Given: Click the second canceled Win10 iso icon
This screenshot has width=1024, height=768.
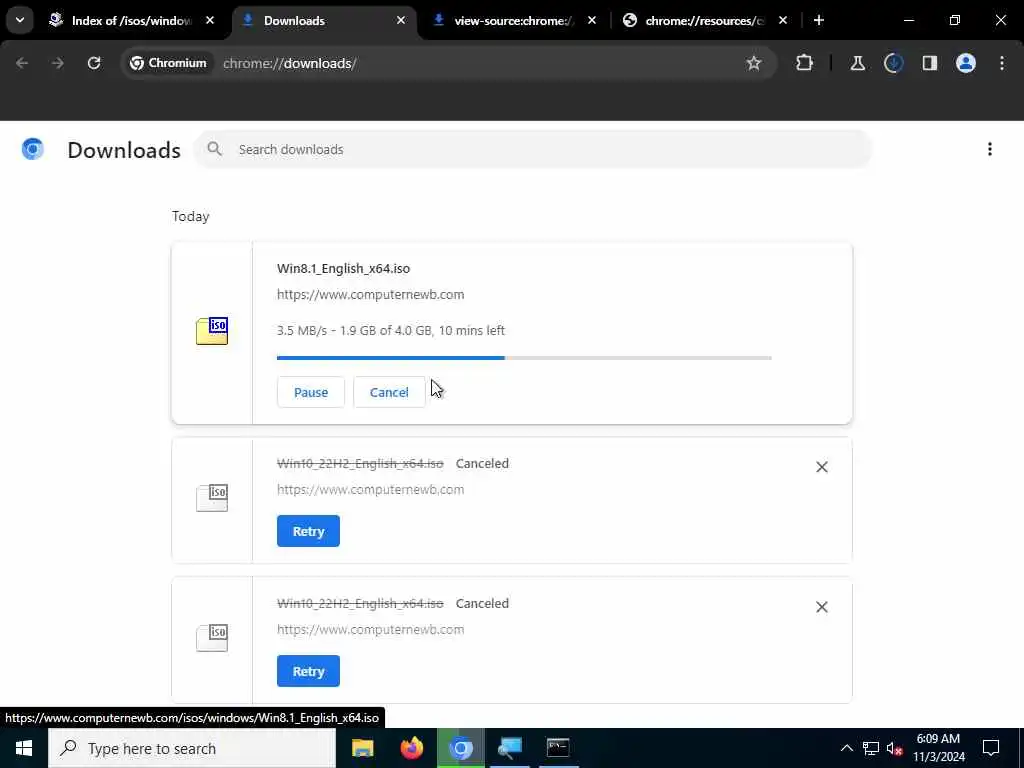Looking at the screenshot, I should (x=212, y=638).
